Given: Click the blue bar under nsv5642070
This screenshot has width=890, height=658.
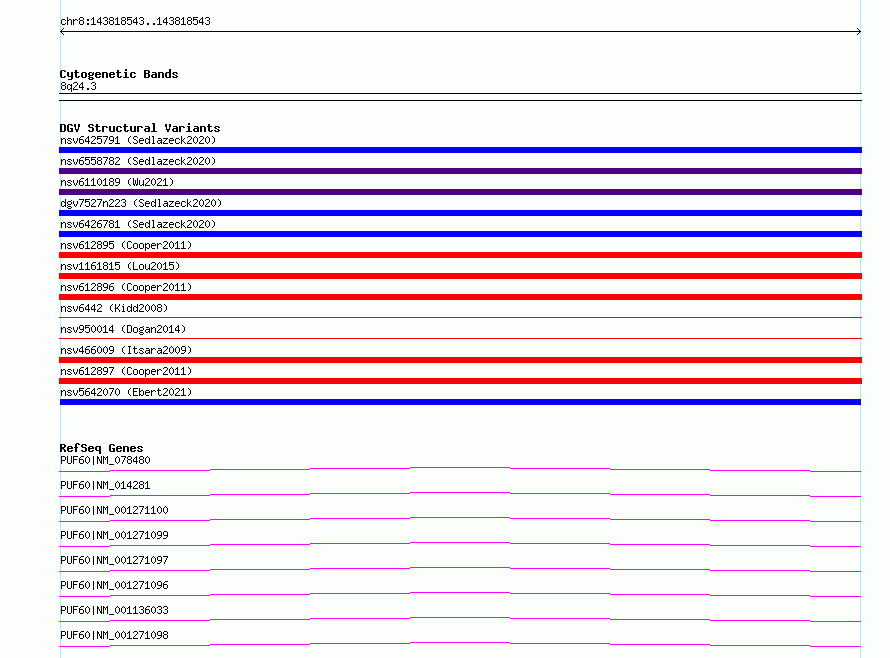Looking at the screenshot, I should click(x=460, y=402).
